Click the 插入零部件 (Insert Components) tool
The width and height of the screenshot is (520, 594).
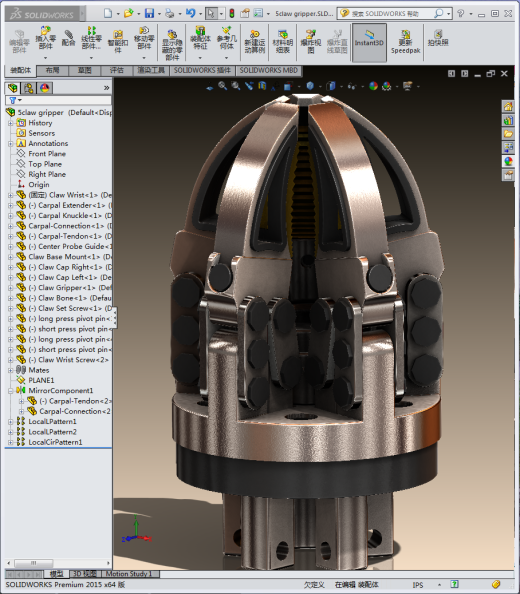point(46,38)
